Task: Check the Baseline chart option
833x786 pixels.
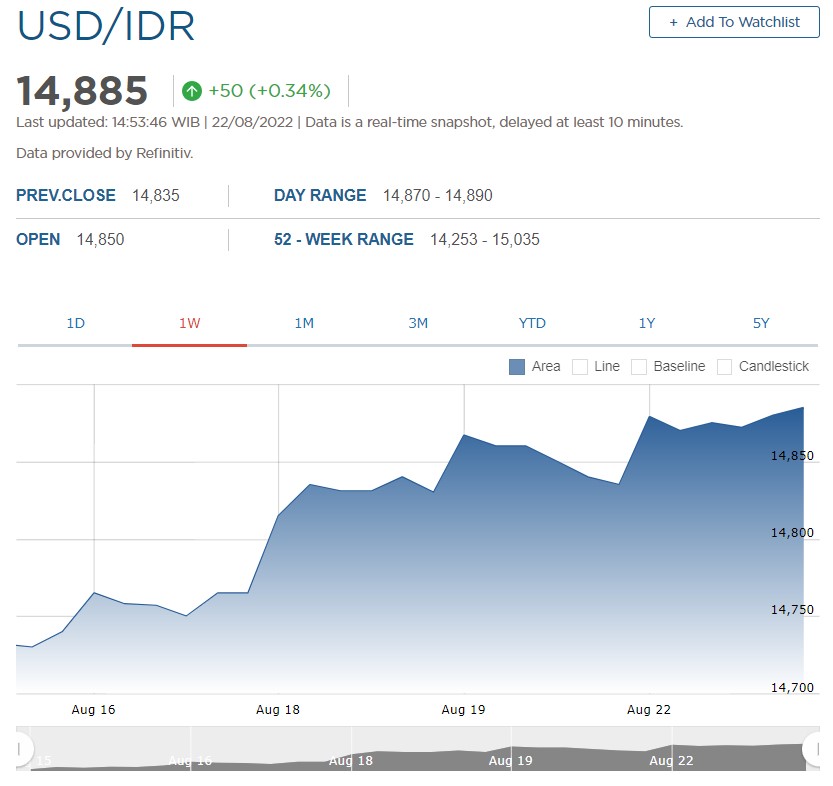Action: tap(640, 367)
